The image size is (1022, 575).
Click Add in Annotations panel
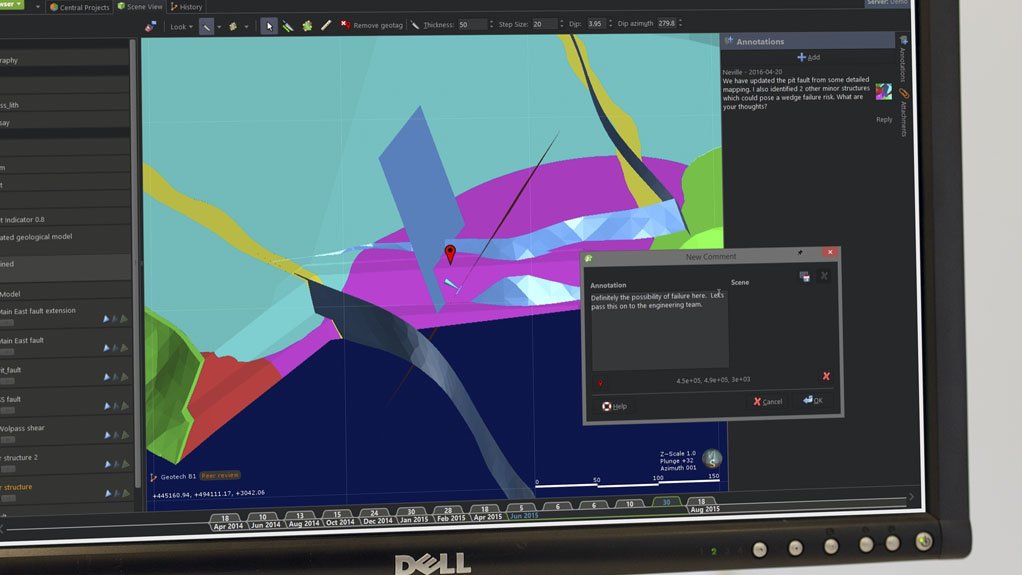(808, 57)
